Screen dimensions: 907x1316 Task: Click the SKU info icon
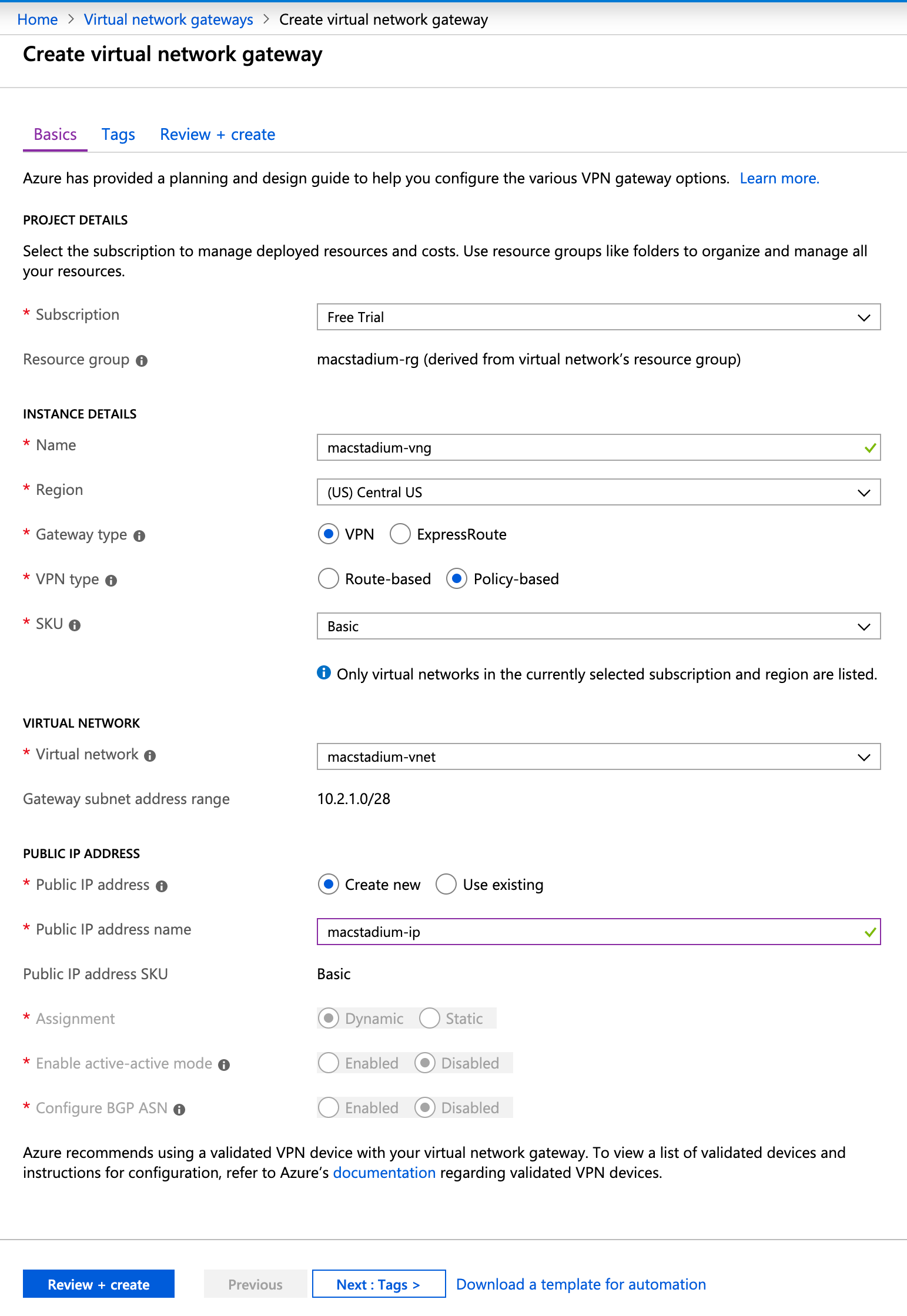(74, 625)
